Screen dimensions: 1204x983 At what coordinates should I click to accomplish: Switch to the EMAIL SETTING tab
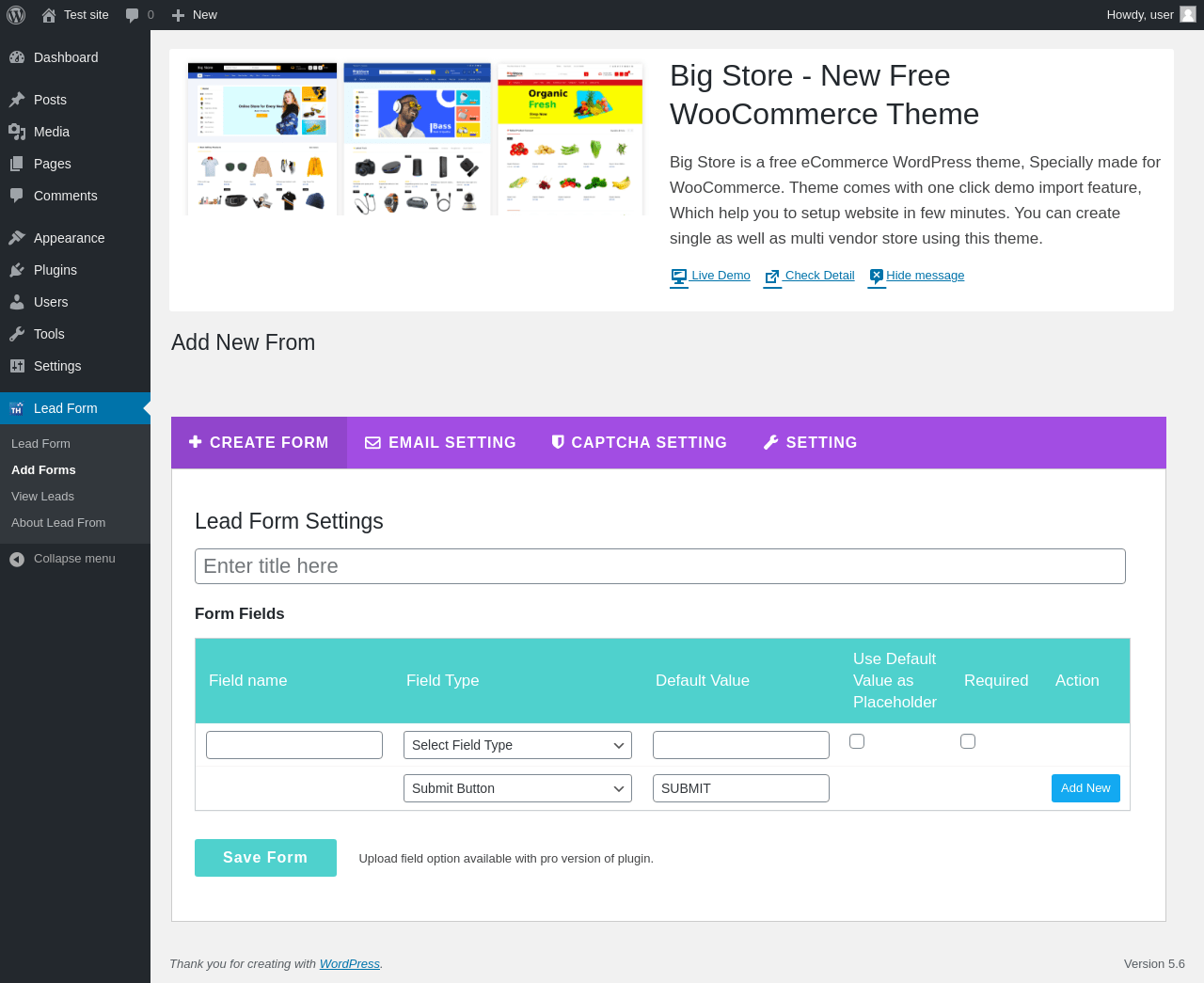click(x=440, y=442)
